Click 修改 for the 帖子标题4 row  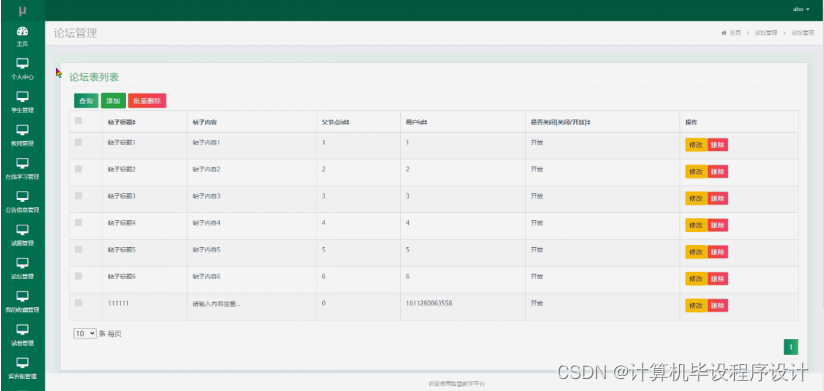(x=696, y=225)
